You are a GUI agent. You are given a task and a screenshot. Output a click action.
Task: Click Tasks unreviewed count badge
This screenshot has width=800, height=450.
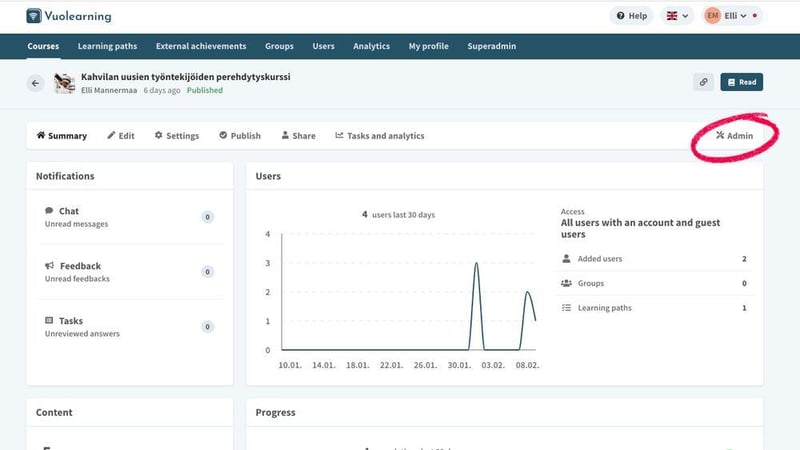click(x=207, y=327)
